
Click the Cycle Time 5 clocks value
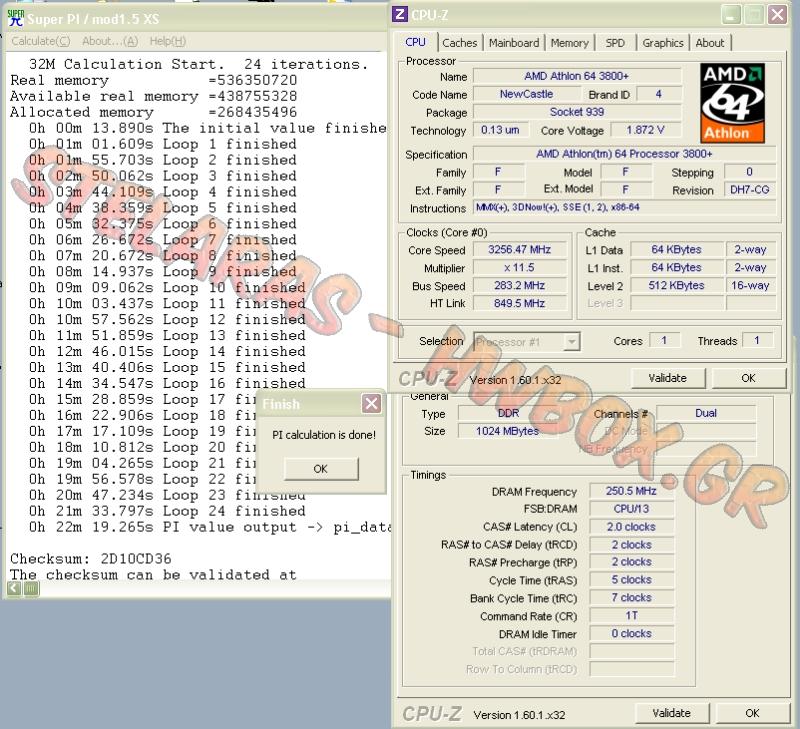click(x=631, y=580)
